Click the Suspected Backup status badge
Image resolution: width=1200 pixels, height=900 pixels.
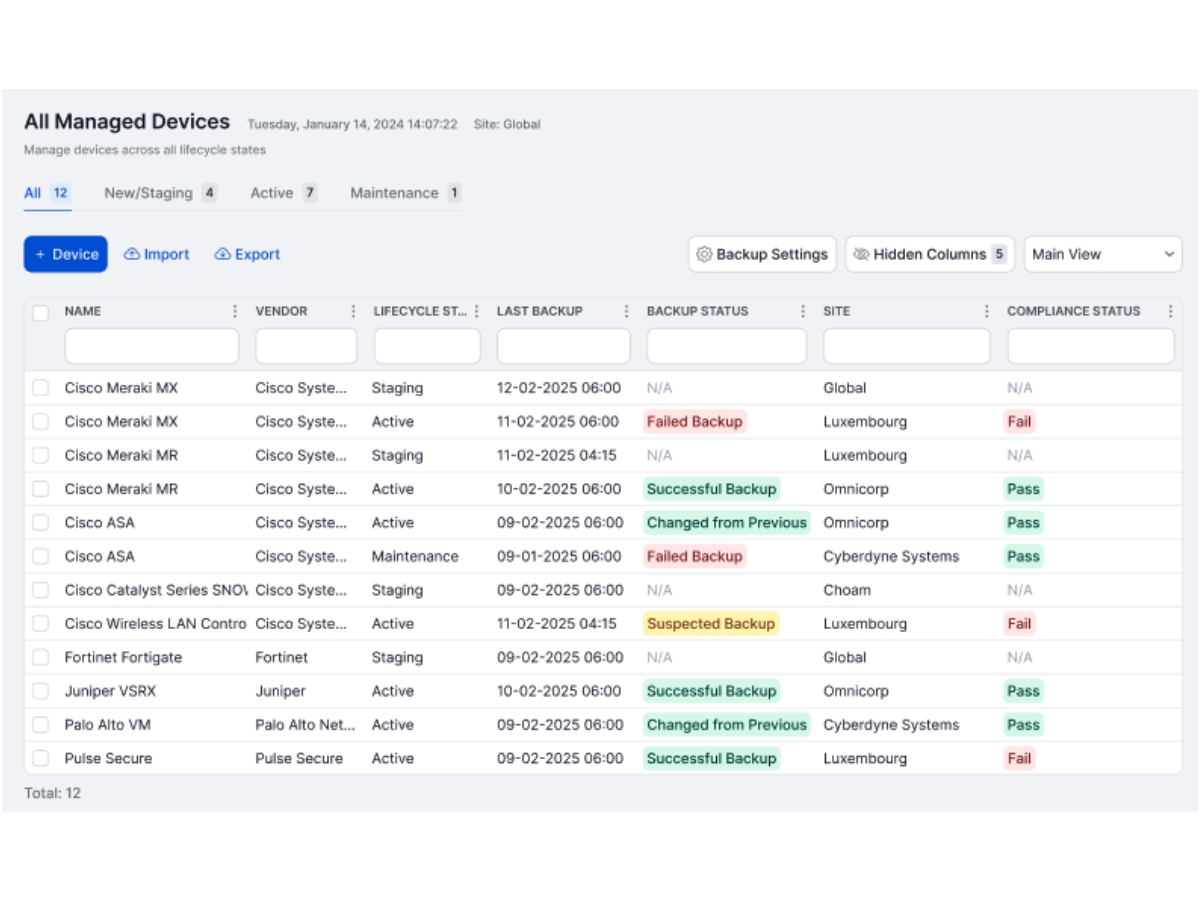coord(711,624)
